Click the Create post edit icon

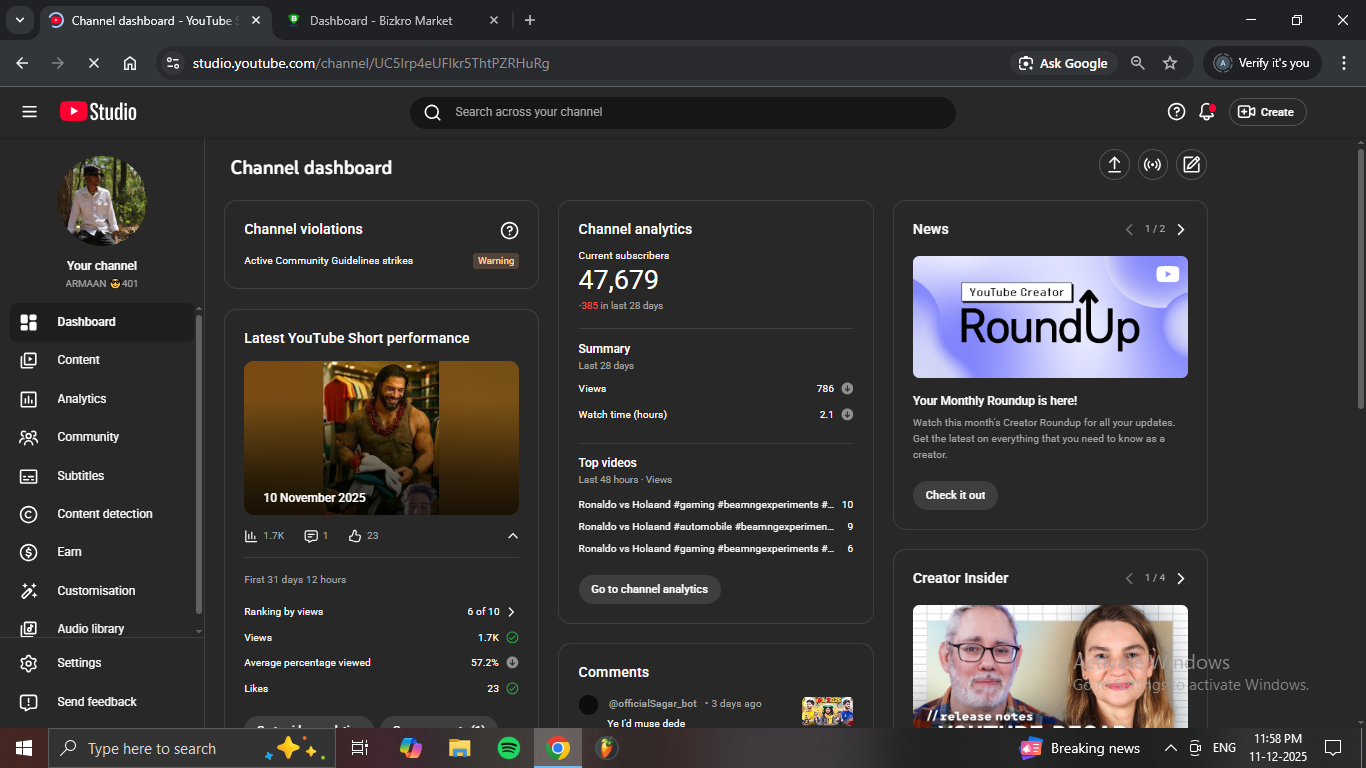pyautogui.click(x=1191, y=165)
